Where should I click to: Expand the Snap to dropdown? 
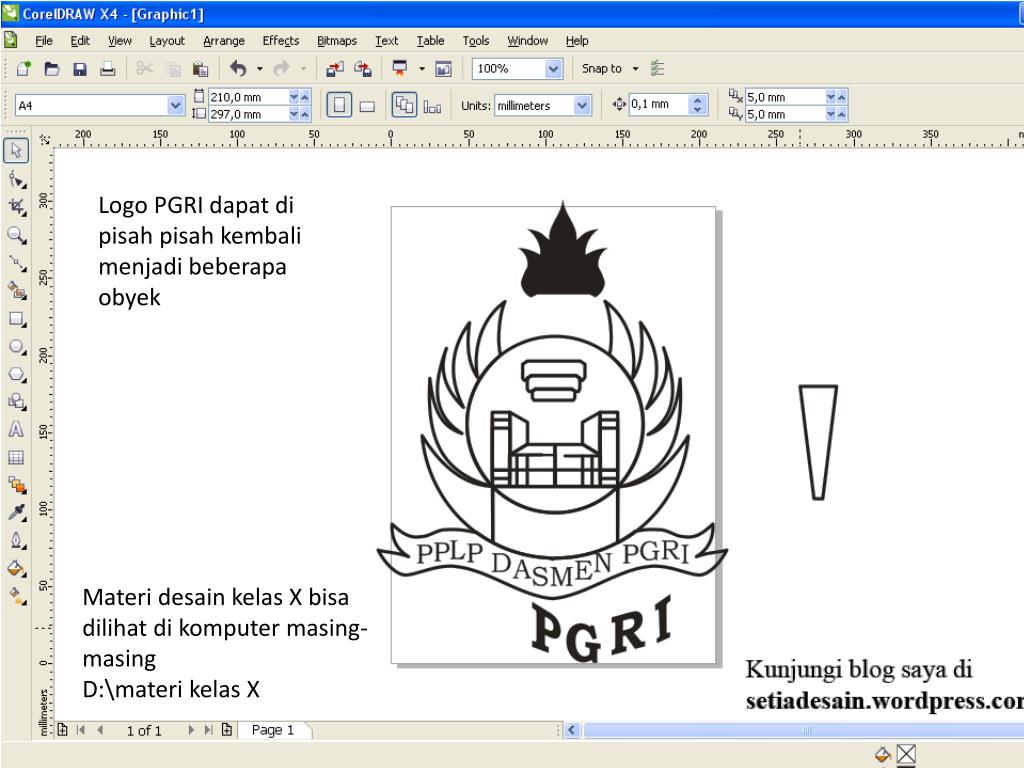(x=635, y=69)
